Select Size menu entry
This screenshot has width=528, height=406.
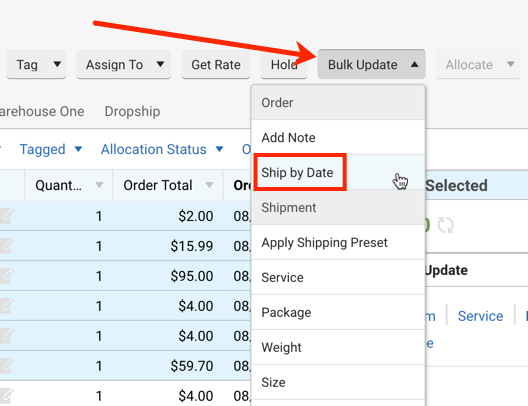pos(338,382)
